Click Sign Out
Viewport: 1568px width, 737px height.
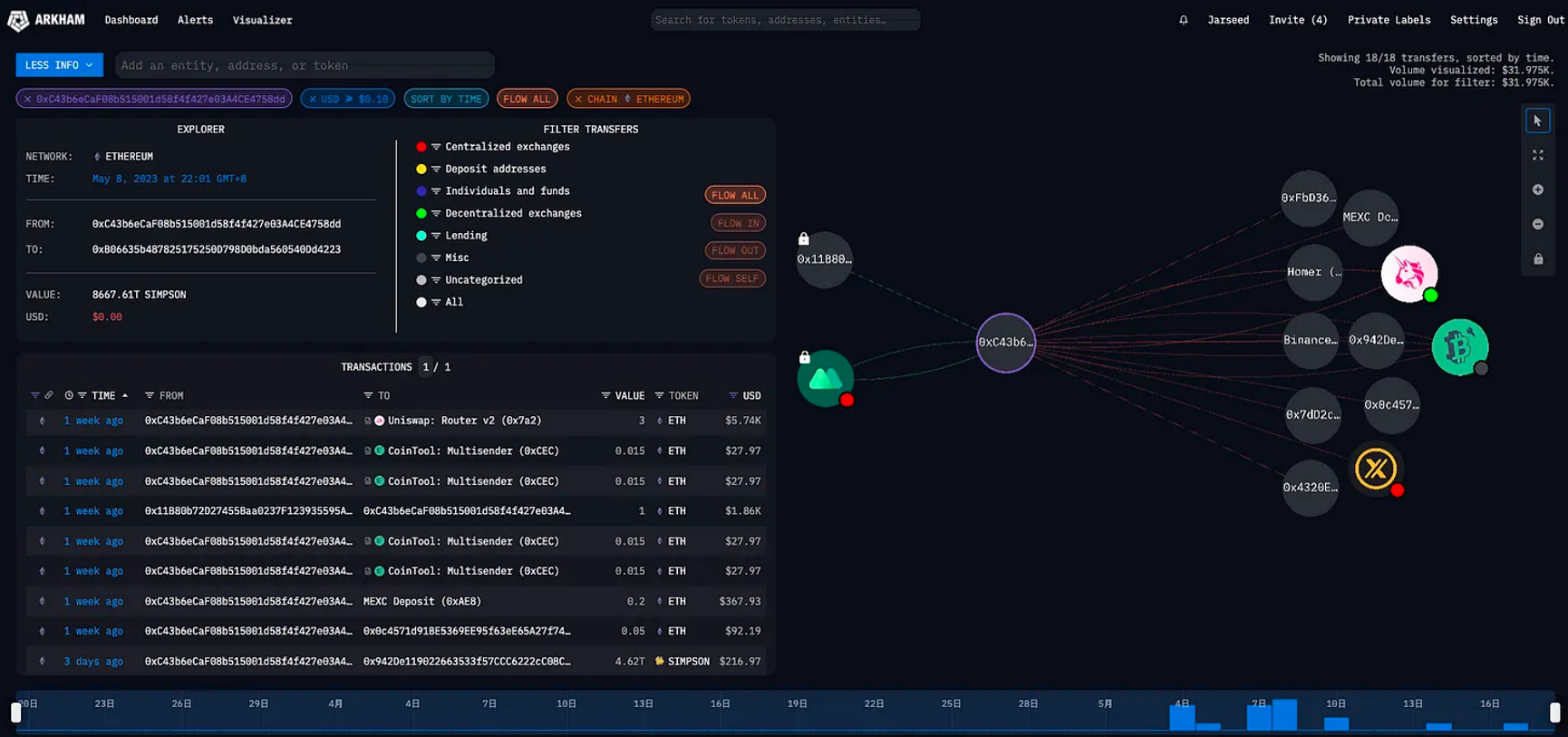tap(1541, 20)
